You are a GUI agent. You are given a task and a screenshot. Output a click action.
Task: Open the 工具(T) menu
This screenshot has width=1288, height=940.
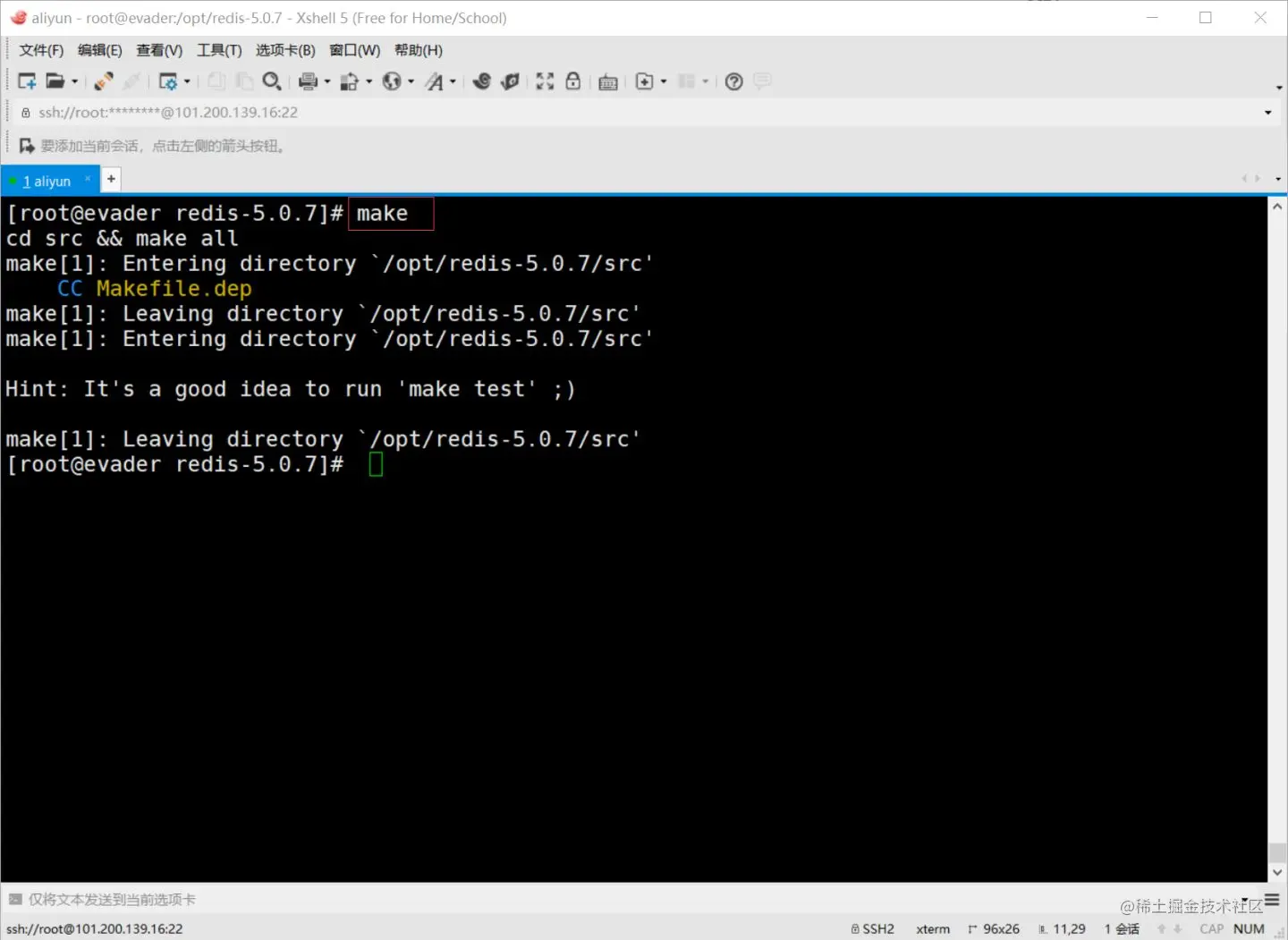(219, 50)
